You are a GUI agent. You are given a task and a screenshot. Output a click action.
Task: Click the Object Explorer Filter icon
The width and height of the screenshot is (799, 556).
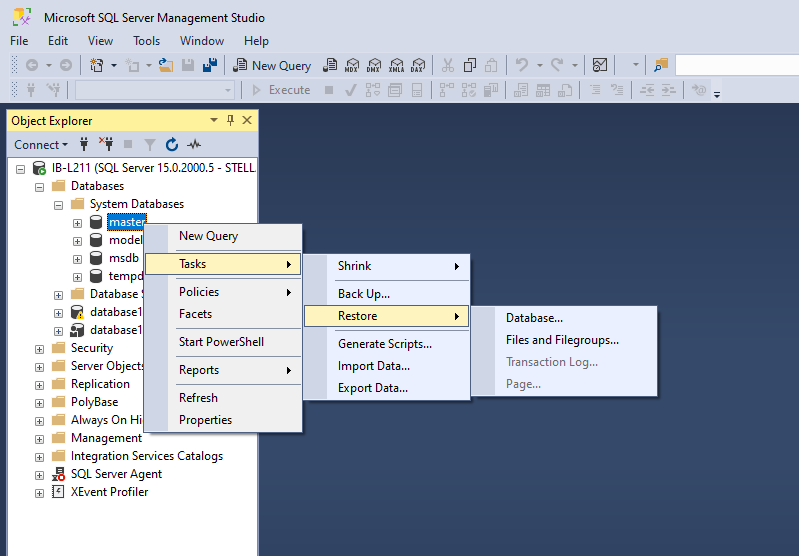coord(150,145)
